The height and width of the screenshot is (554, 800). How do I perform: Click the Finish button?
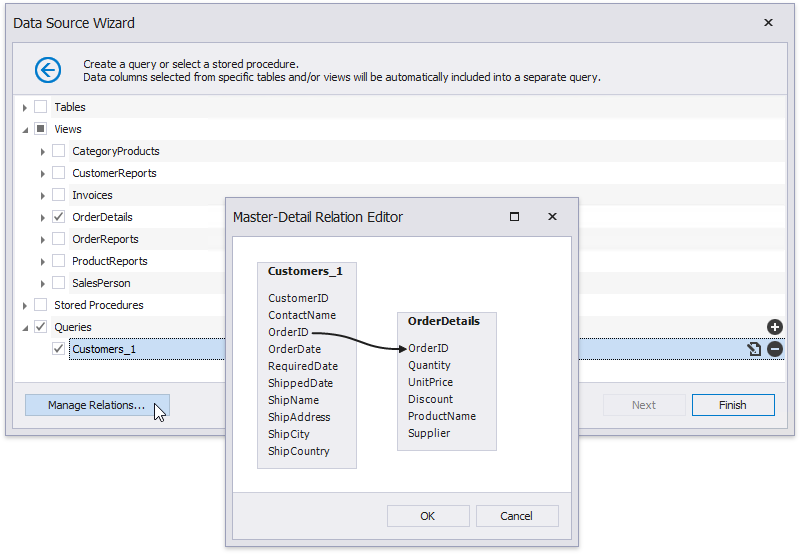[732, 405]
